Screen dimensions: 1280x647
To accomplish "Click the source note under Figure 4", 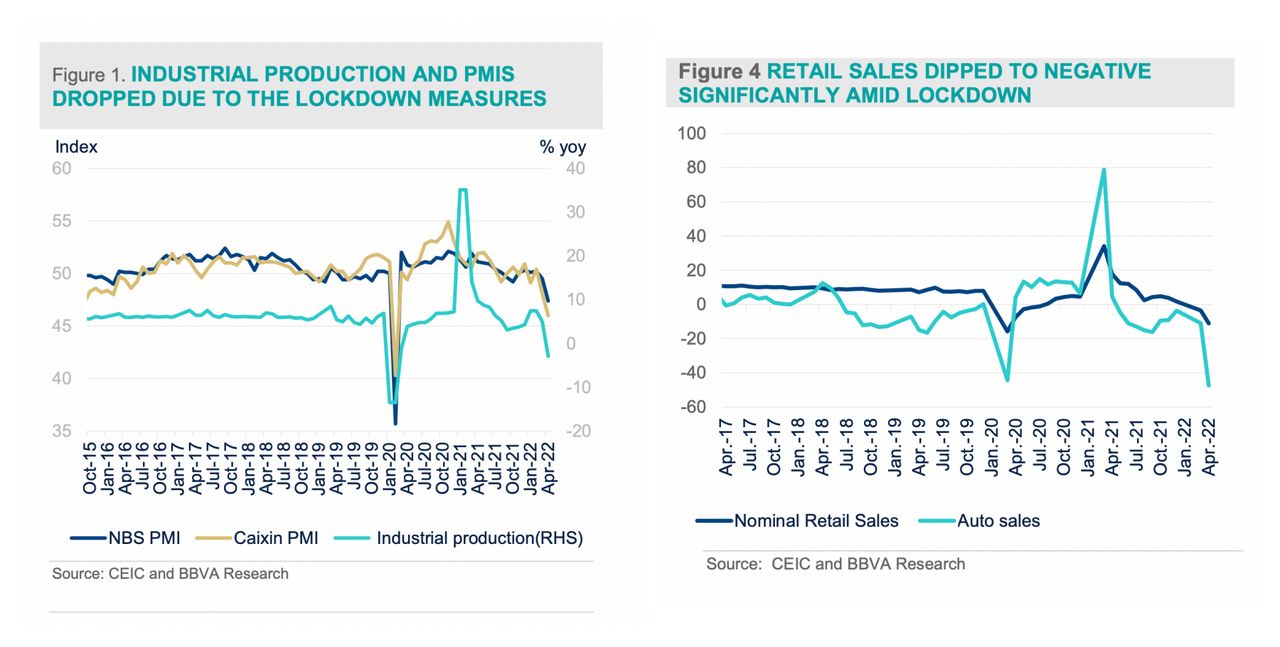I will pos(835,564).
